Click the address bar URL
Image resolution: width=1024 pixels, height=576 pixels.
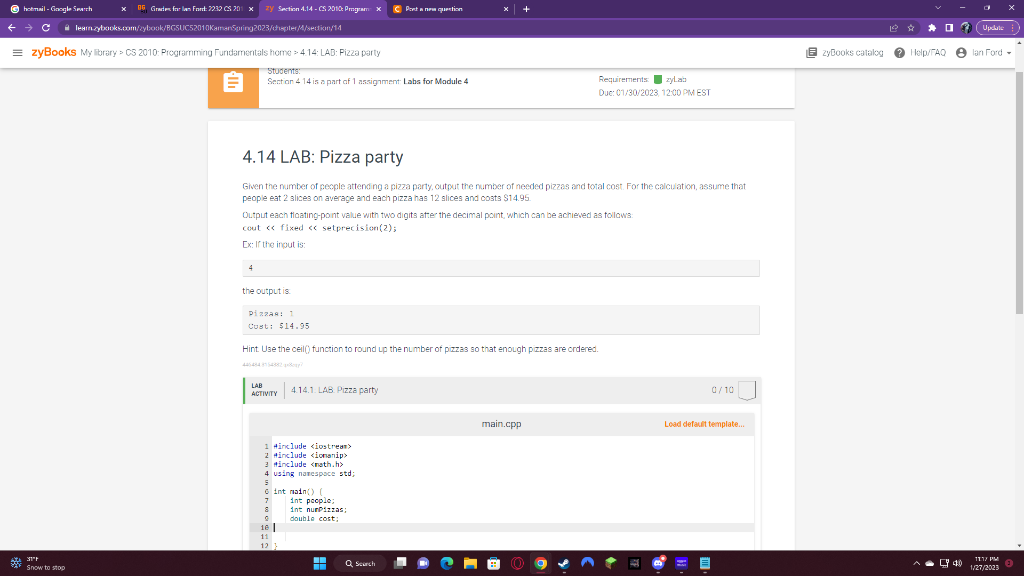pyautogui.click(x=208, y=28)
